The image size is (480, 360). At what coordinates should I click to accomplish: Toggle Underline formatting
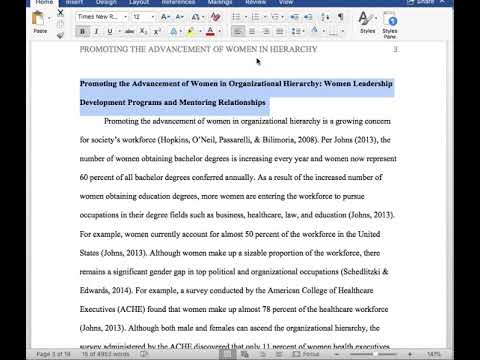[x=110, y=31]
